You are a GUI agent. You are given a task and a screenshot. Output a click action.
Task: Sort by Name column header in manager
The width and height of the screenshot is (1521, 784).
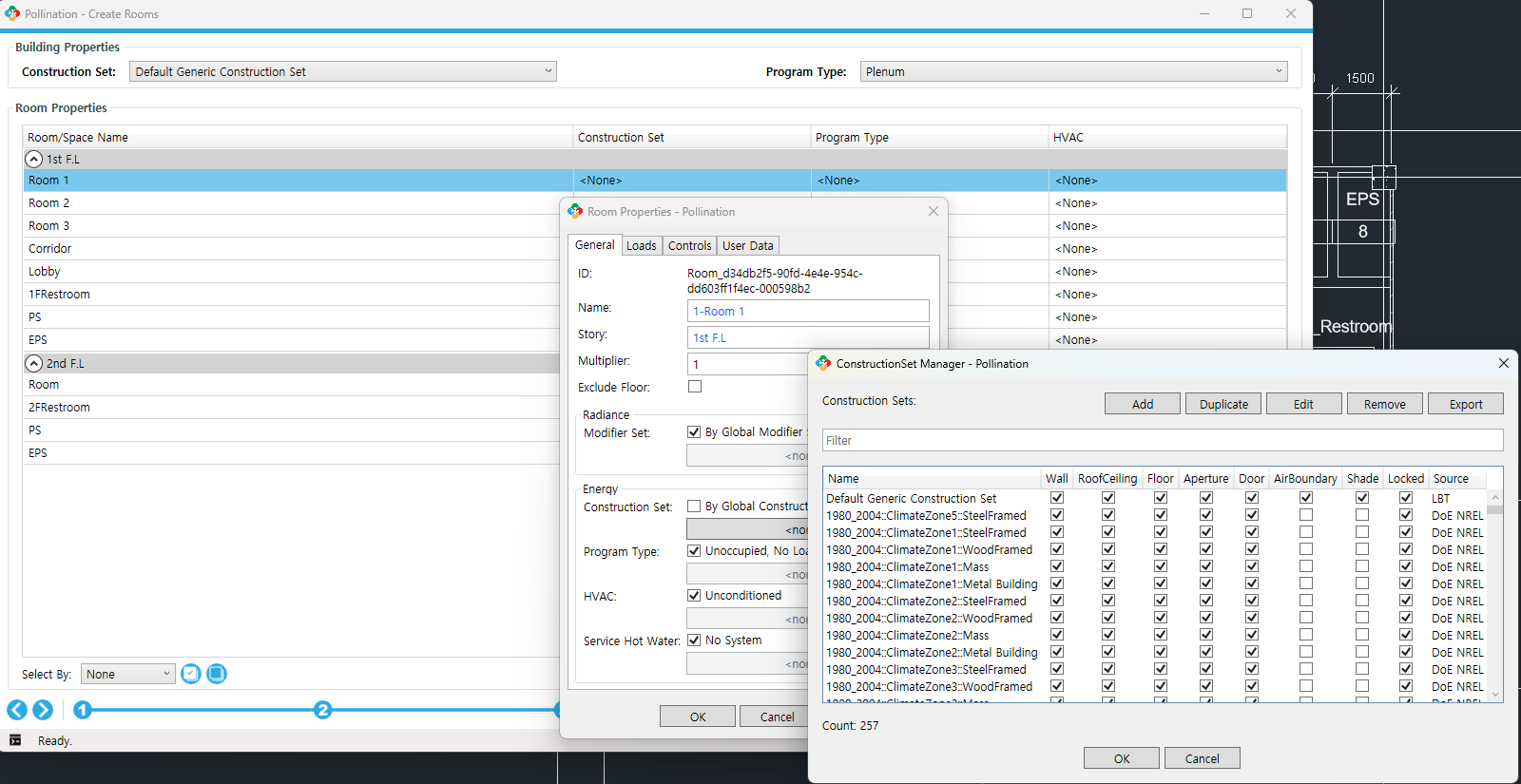point(932,478)
